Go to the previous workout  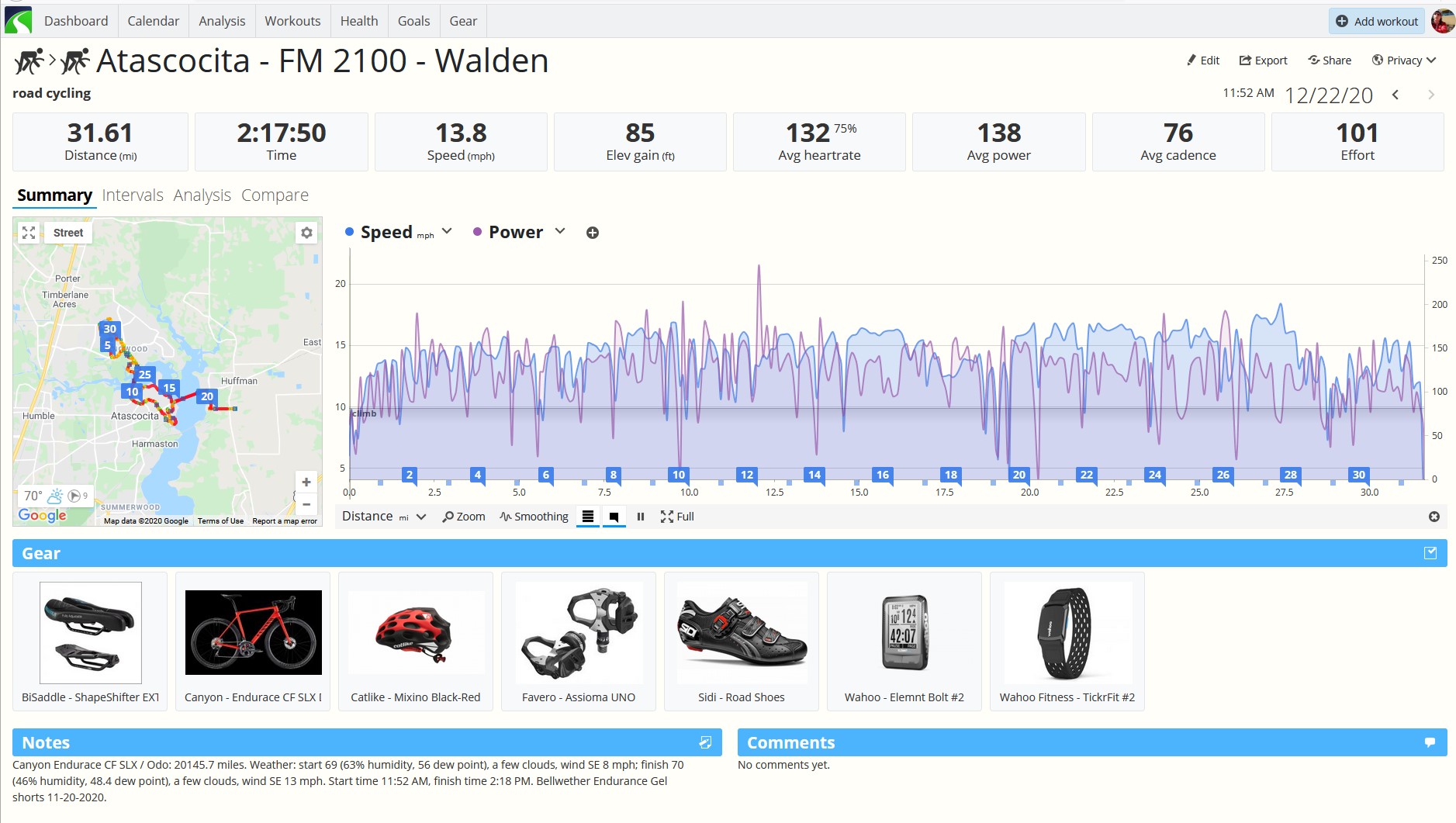pos(1395,95)
